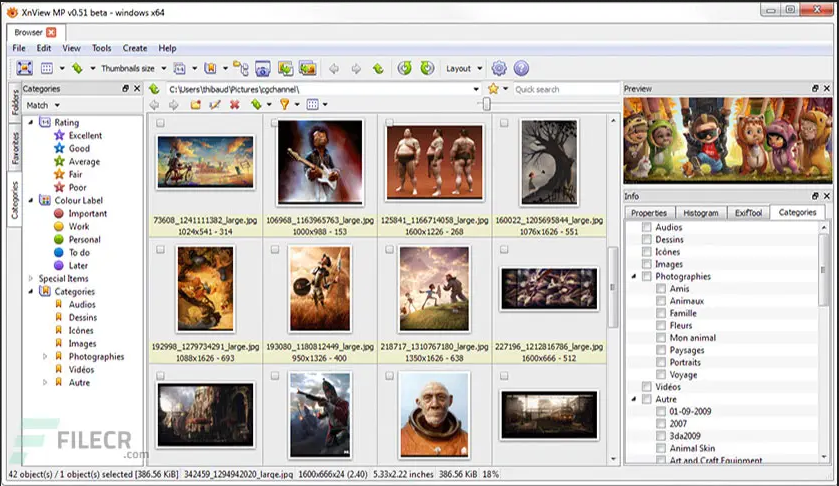Click the filter funnel icon

click(x=284, y=105)
